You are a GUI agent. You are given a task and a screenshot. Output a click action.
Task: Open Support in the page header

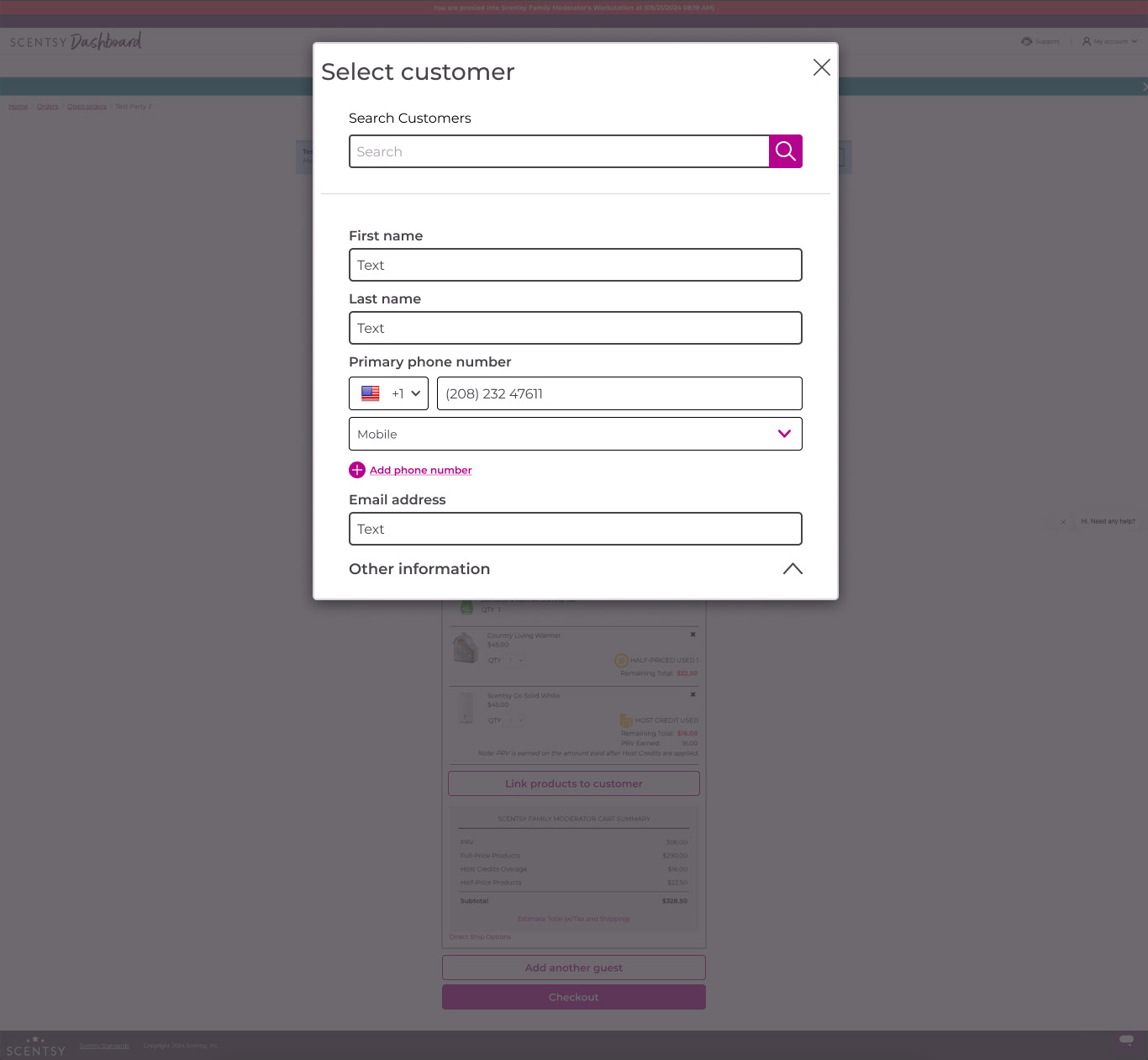(x=1040, y=41)
